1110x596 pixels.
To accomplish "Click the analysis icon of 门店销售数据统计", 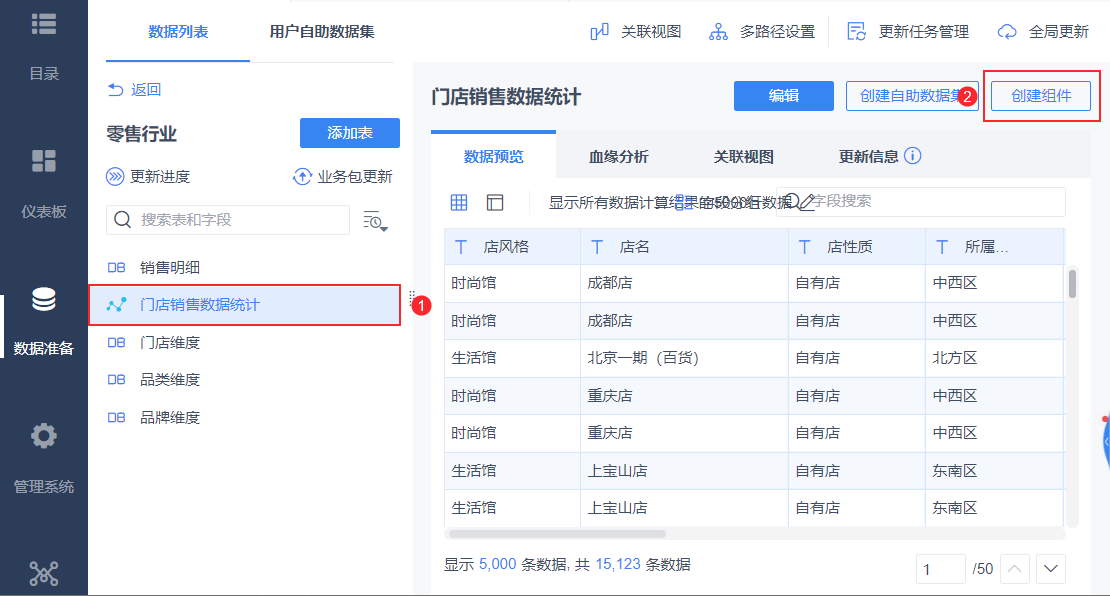I will [x=116, y=305].
